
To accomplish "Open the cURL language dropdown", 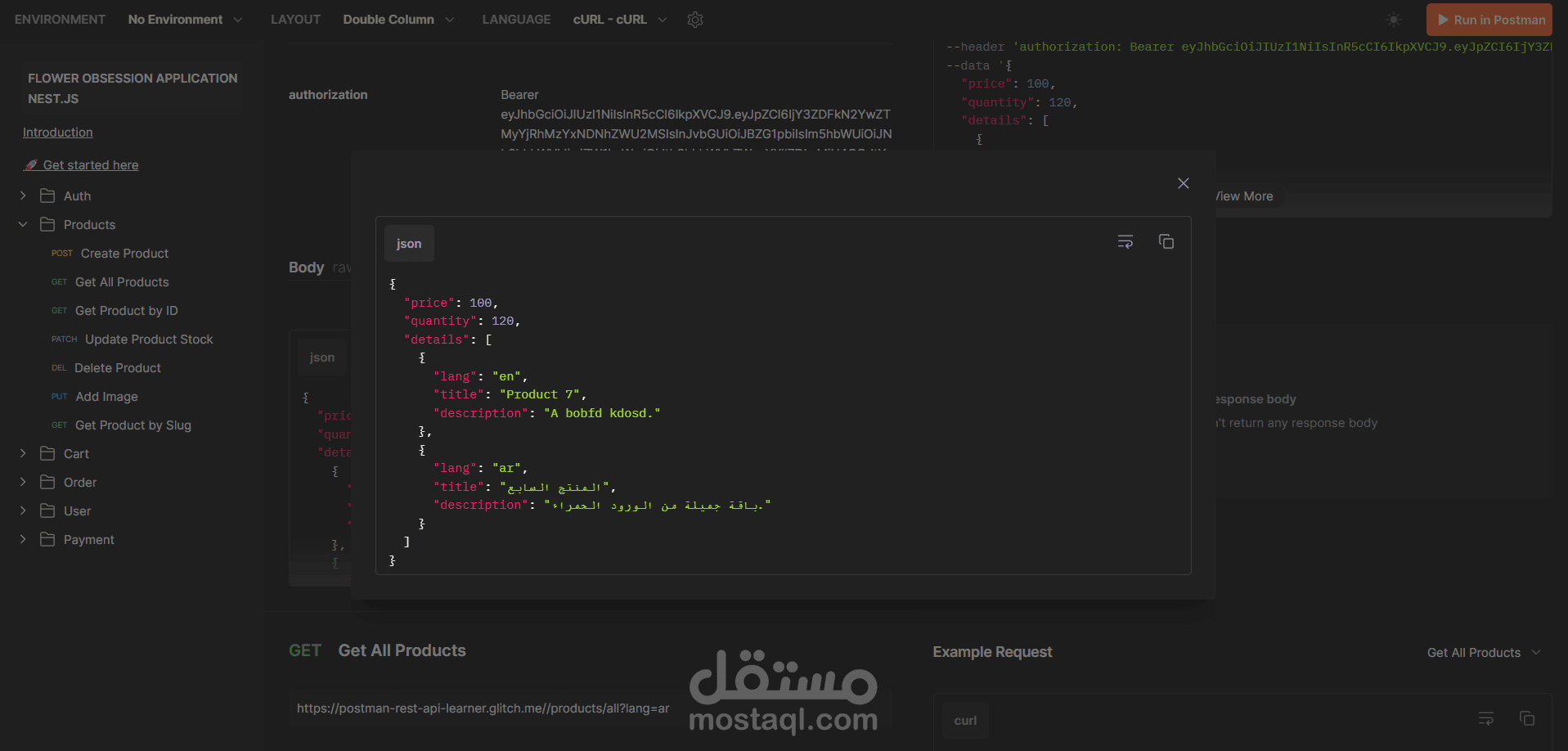I will click(620, 20).
